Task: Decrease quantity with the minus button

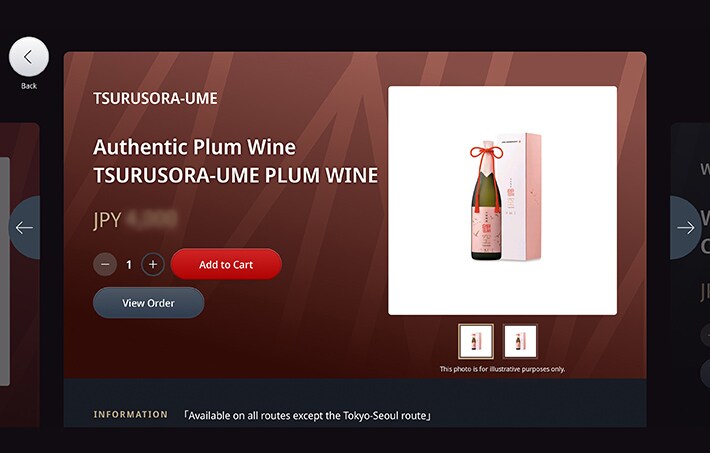Action: [105, 265]
